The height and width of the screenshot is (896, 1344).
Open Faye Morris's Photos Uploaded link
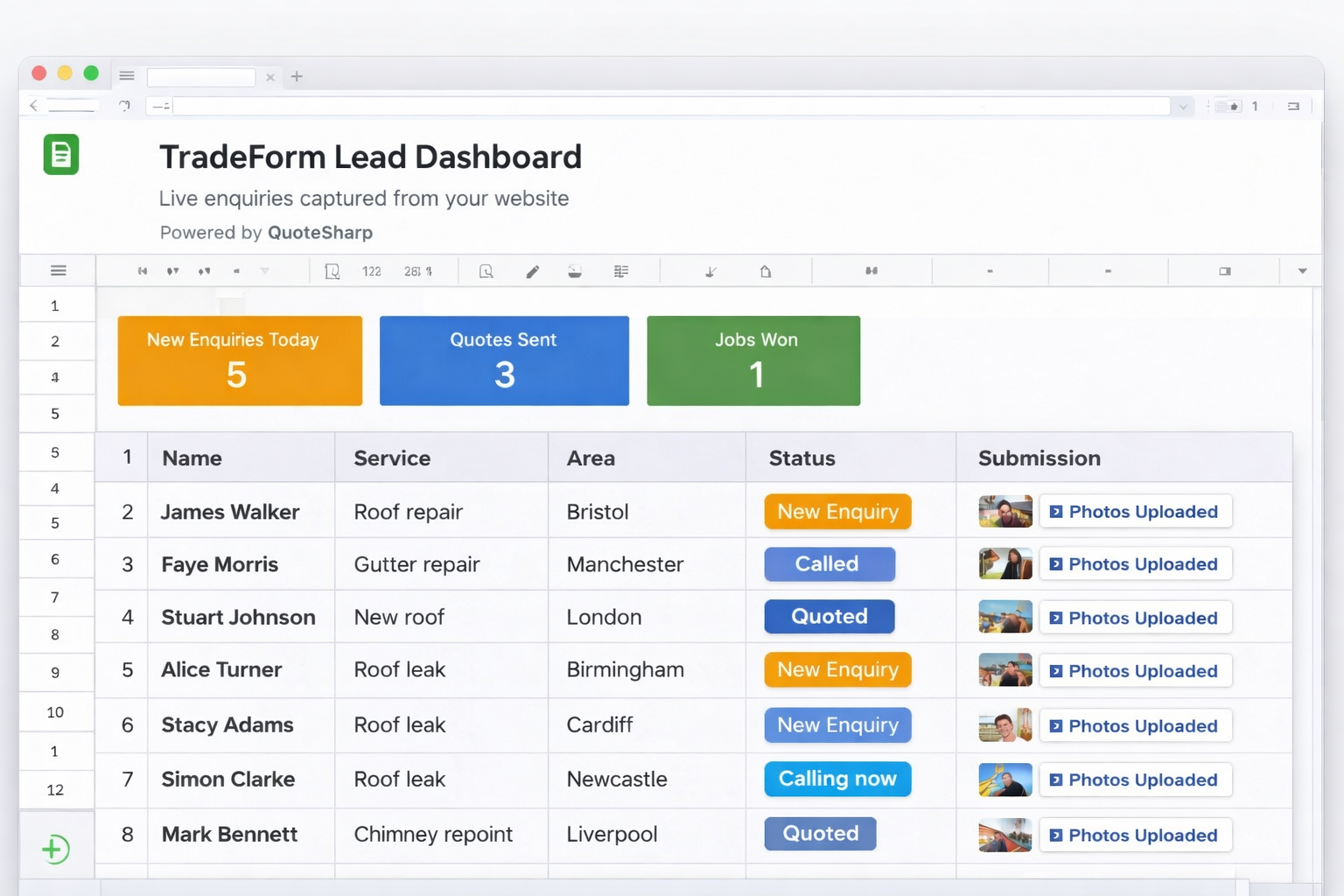(1135, 564)
